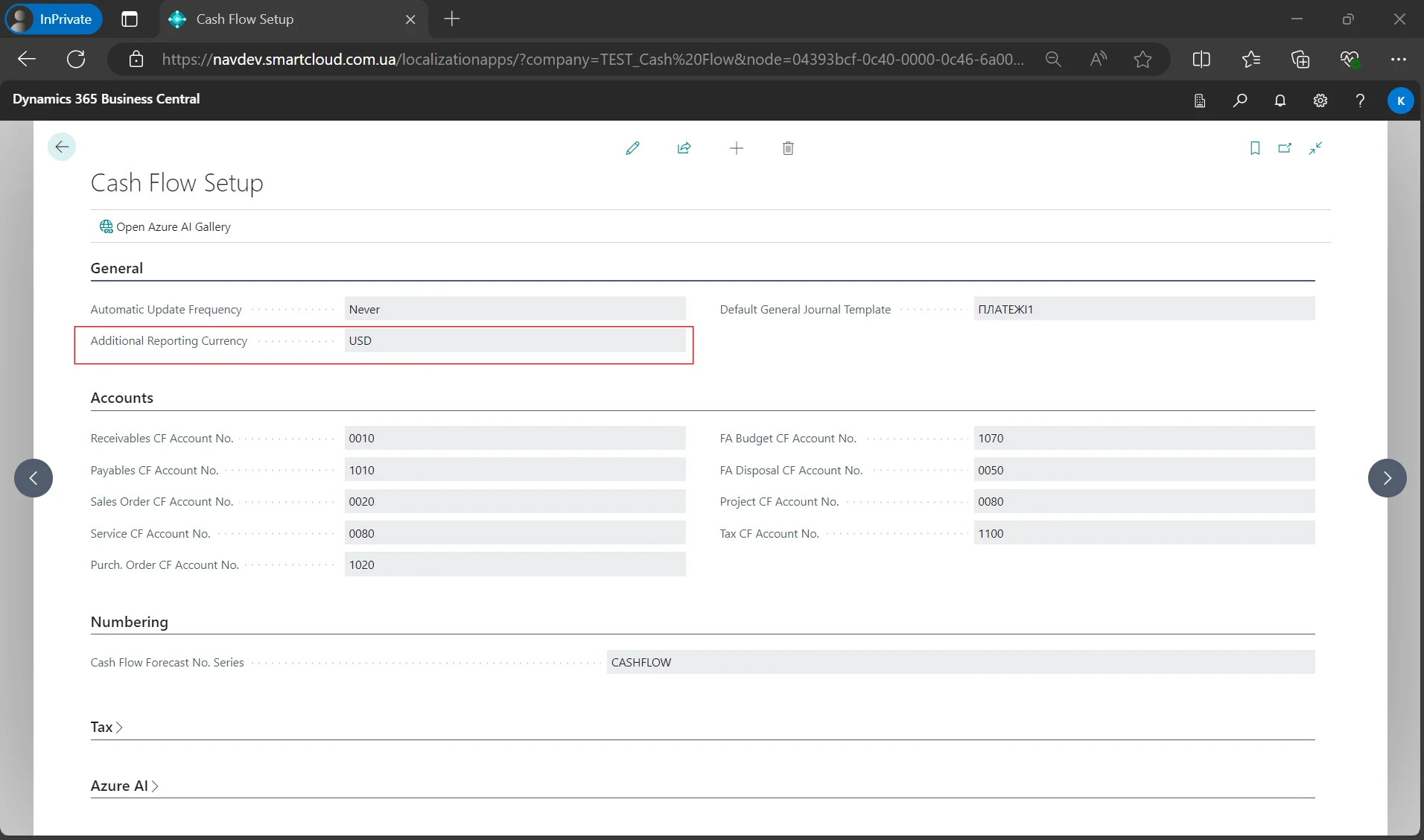Open the Business Central search magnifier

click(x=1239, y=100)
